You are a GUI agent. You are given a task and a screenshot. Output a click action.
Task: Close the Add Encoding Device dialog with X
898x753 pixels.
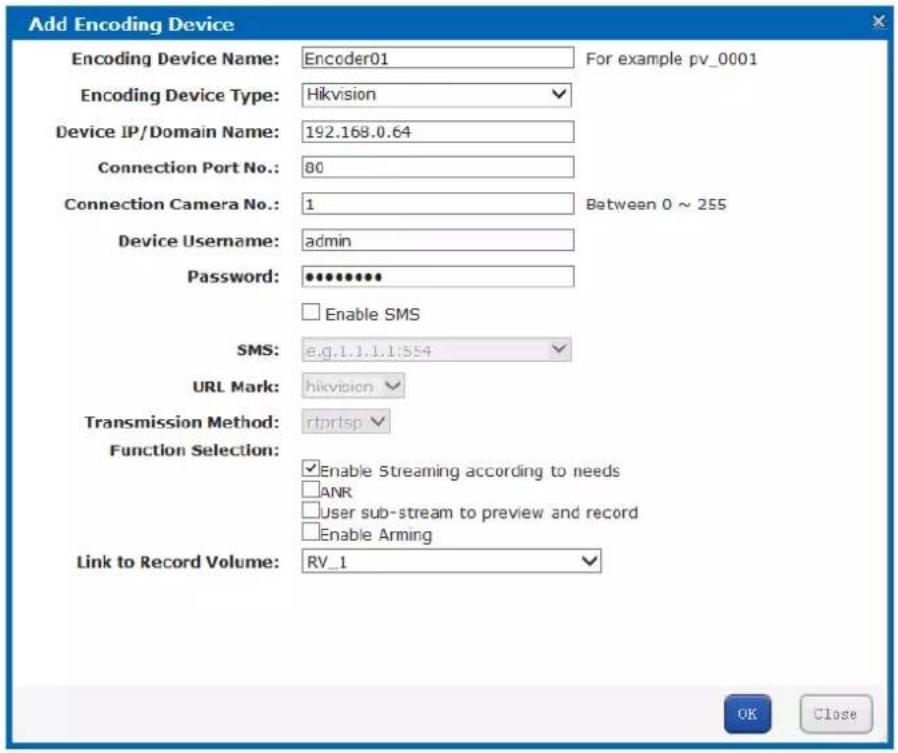coord(878,22)
